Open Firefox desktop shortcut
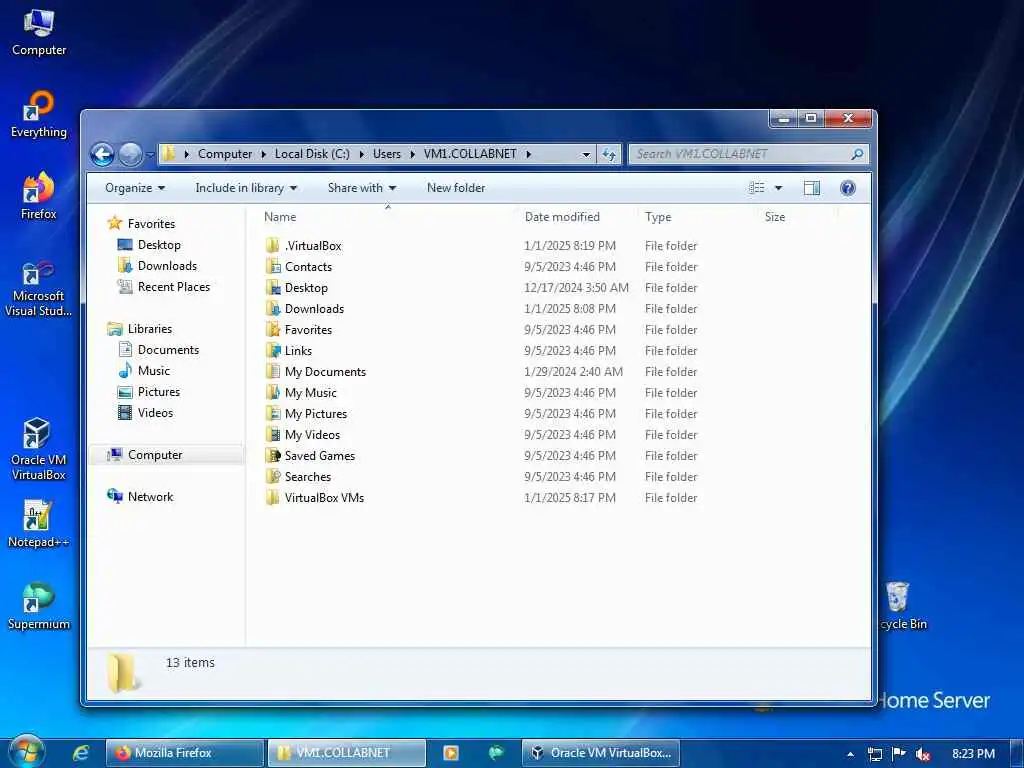The height and width of the screenshot is (768, 1024). point(39,196)
